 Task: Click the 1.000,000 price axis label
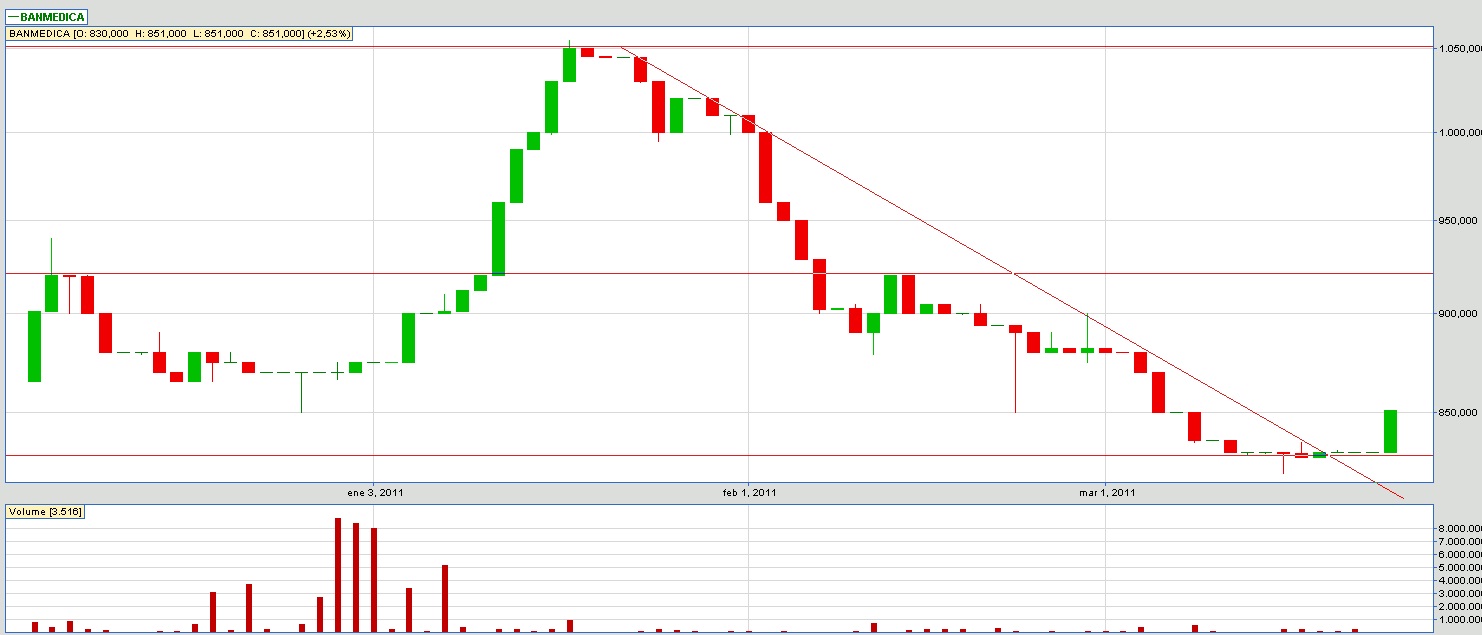1459,132
